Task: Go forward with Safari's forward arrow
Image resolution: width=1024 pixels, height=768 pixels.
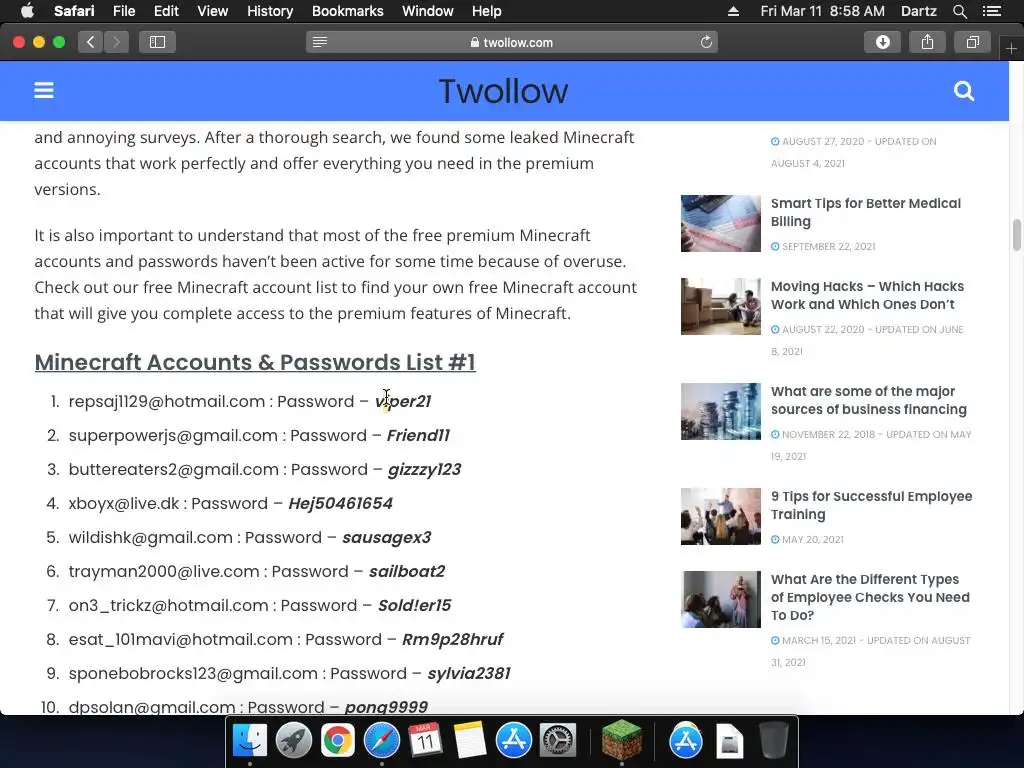Action: 116,42
